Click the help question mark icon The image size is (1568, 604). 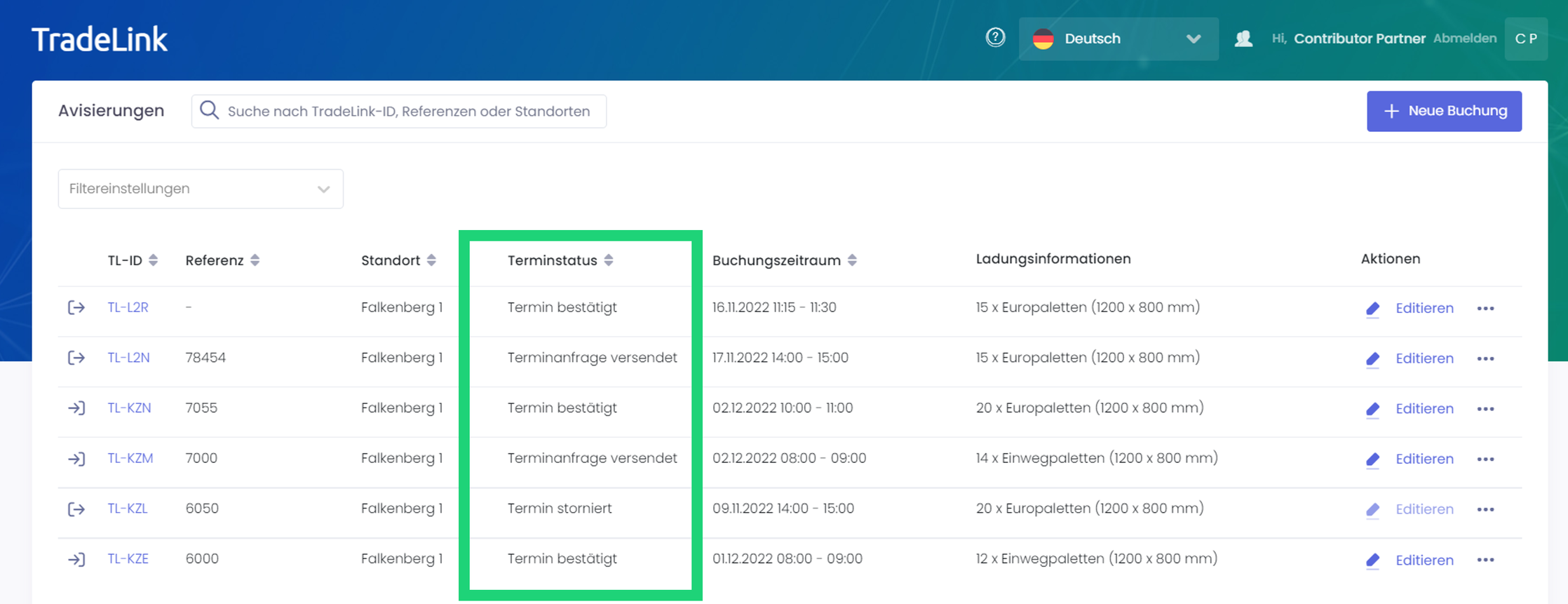995,37
